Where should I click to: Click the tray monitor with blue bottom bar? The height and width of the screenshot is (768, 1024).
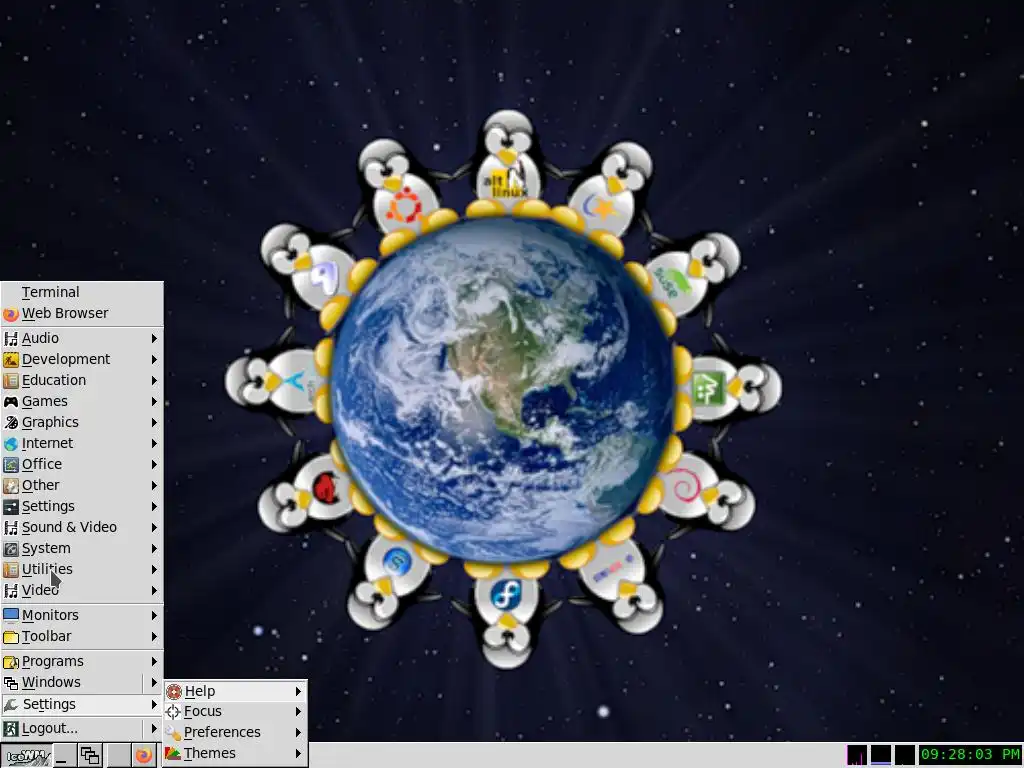(x=880, y=754)
